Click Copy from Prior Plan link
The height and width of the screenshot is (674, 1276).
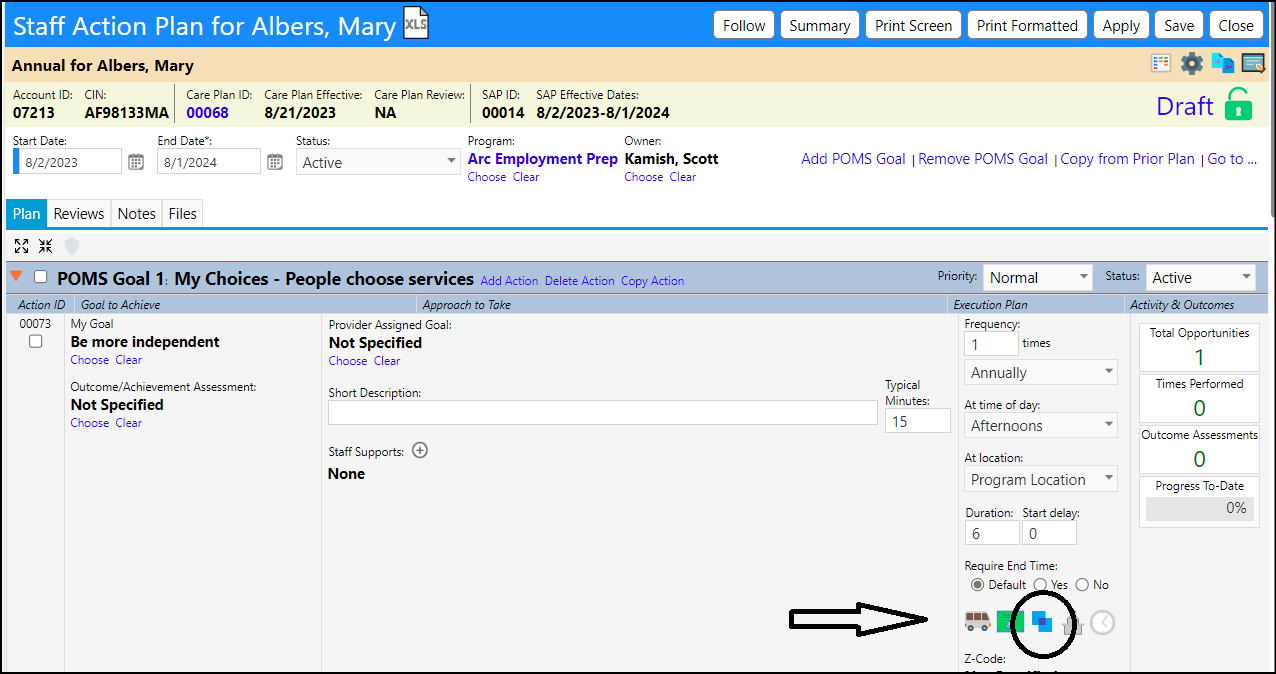(x=1127, y=159)
